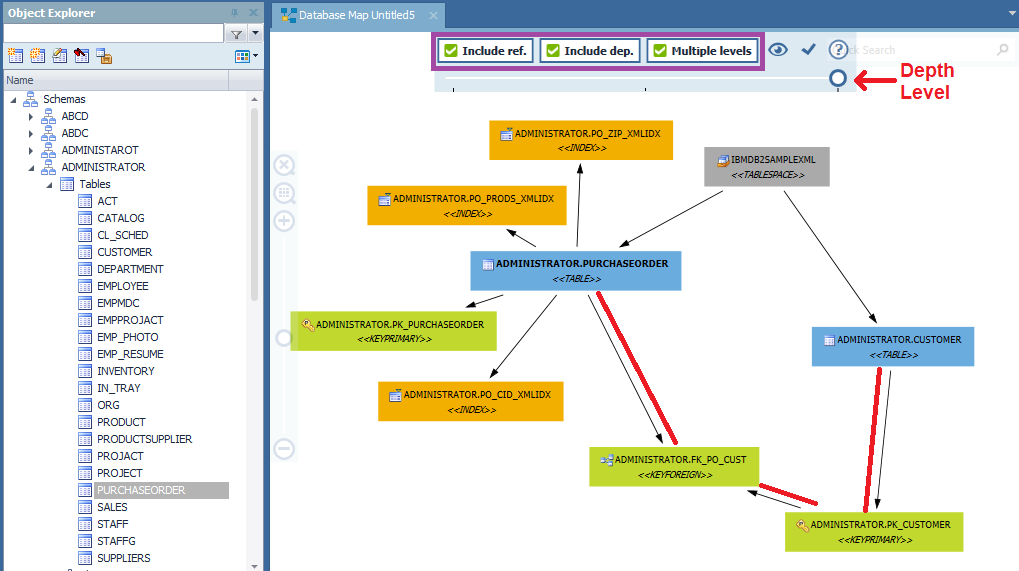Disable the Multiple levels checkbox

pyautogui.click(x=660, y=51)
